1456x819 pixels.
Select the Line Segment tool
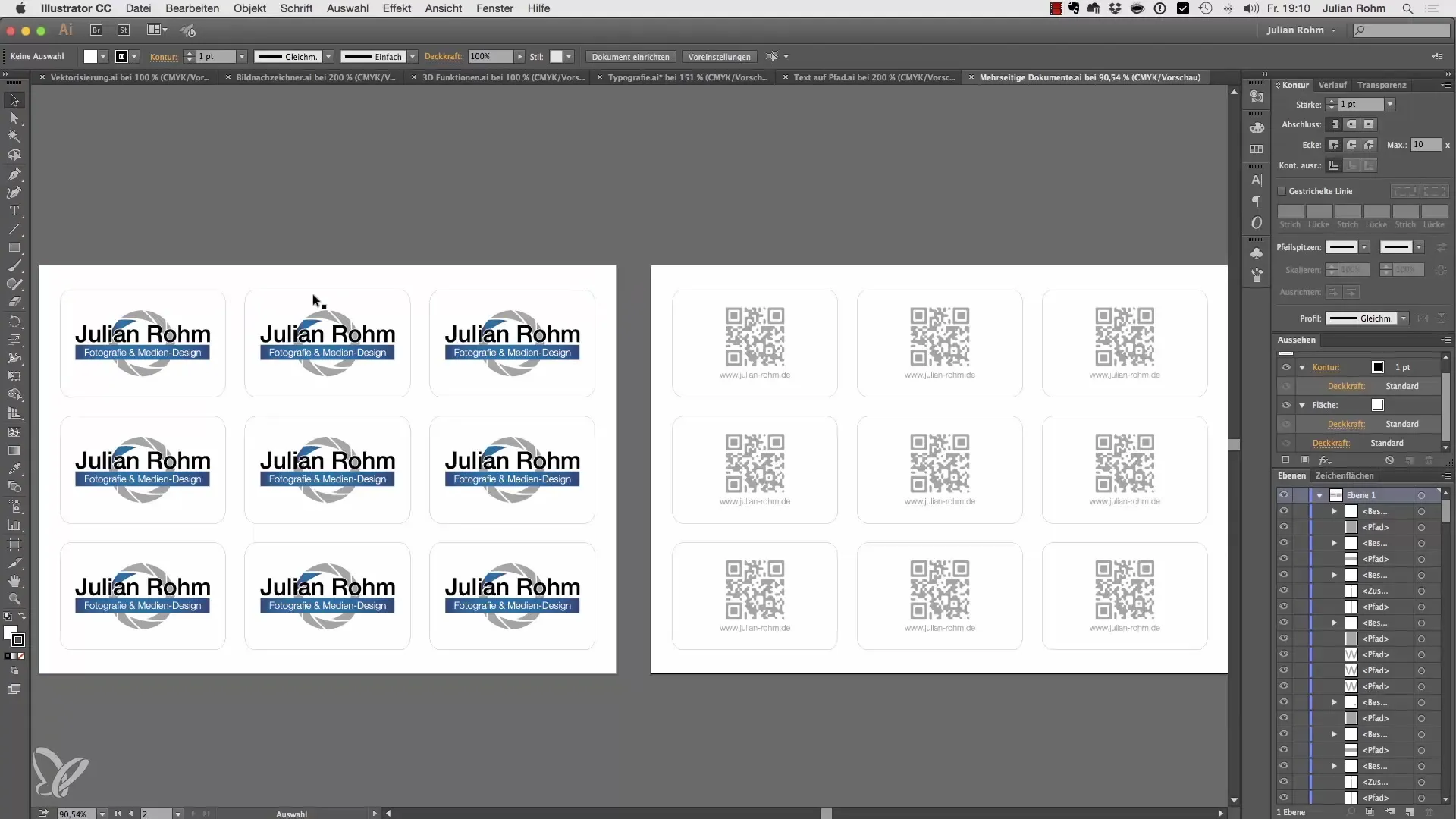click(14, 229)
